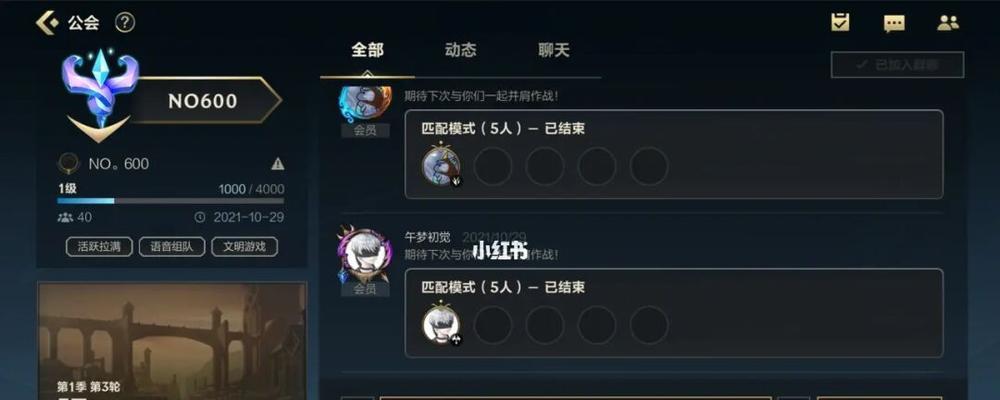Viewport: 1000px width, 400px height.
Task: Switch to the 全部 tab
Action: 367,50
